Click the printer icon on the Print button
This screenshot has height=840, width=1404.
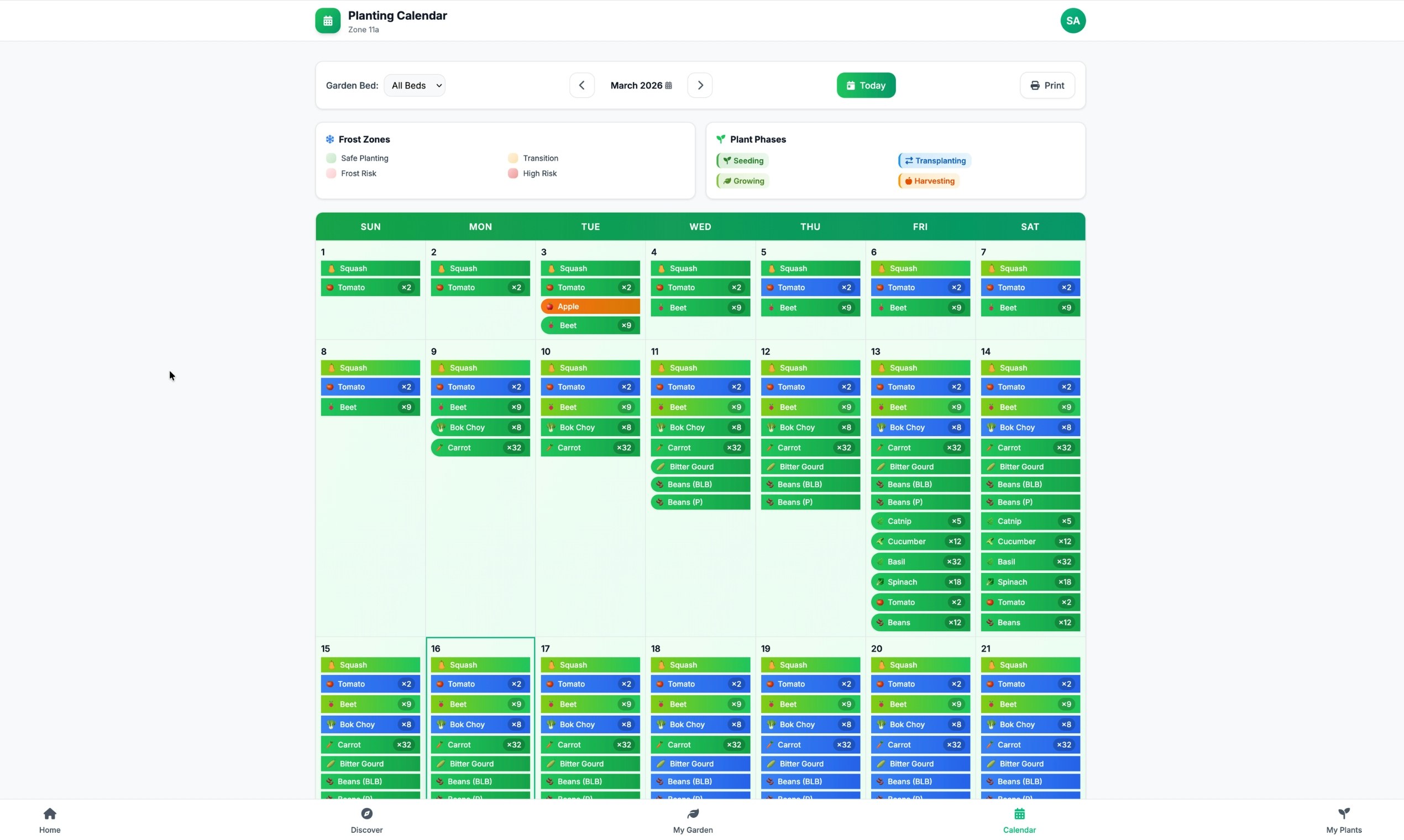pos(1035,85)
